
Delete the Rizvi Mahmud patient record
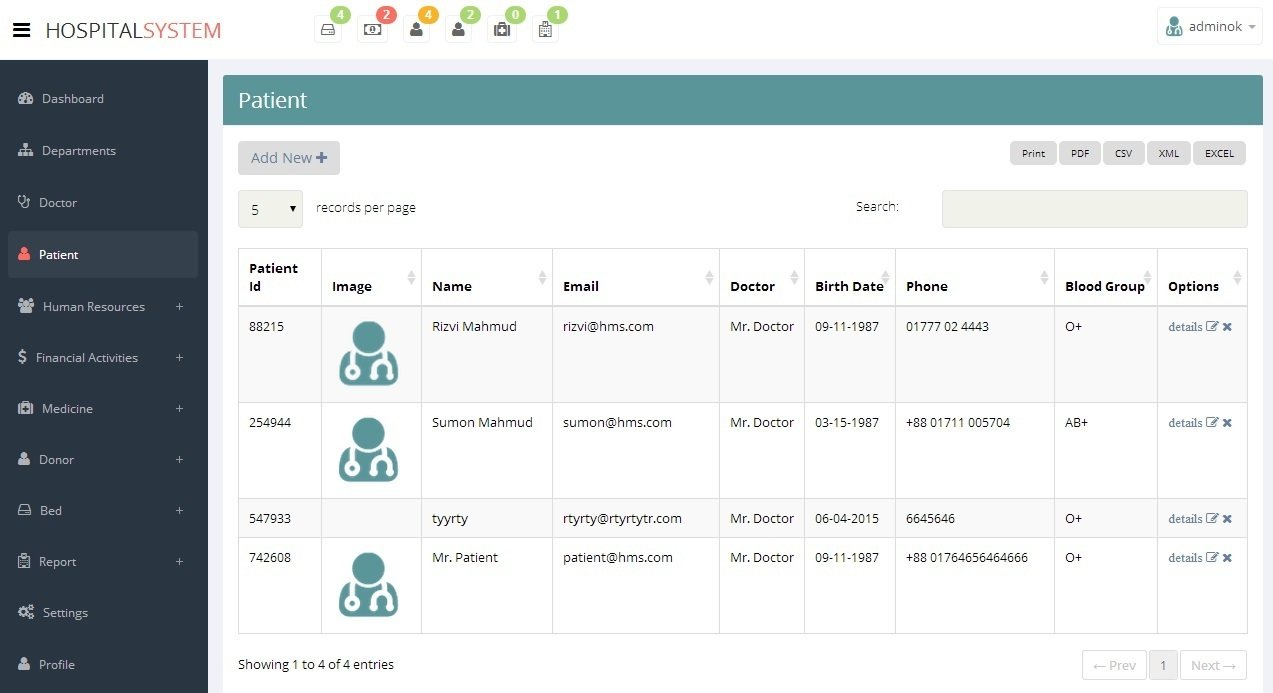1227,327
